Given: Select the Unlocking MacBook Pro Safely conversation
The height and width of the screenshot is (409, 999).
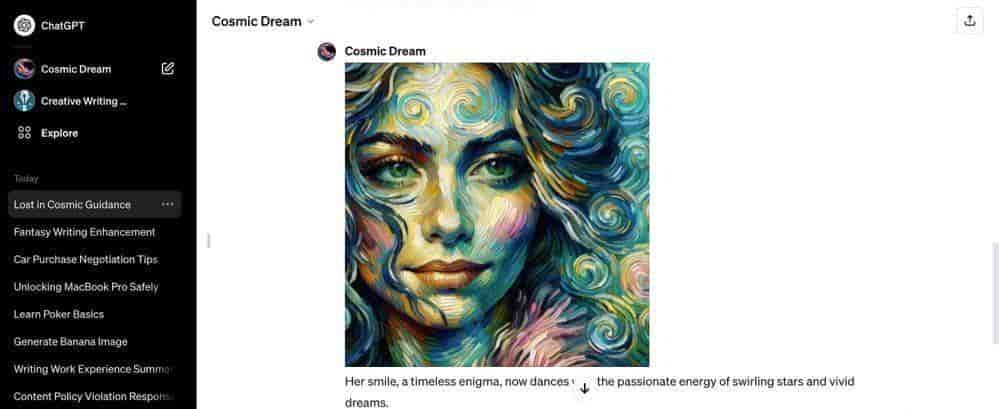Looking at the screenshot, I should [86, 287].
